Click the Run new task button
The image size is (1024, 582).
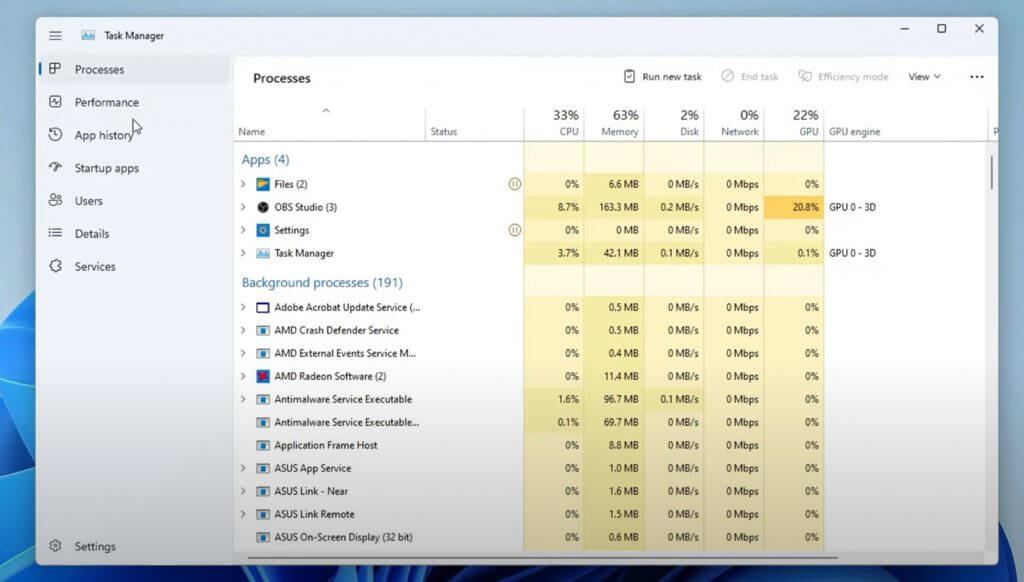662,76
